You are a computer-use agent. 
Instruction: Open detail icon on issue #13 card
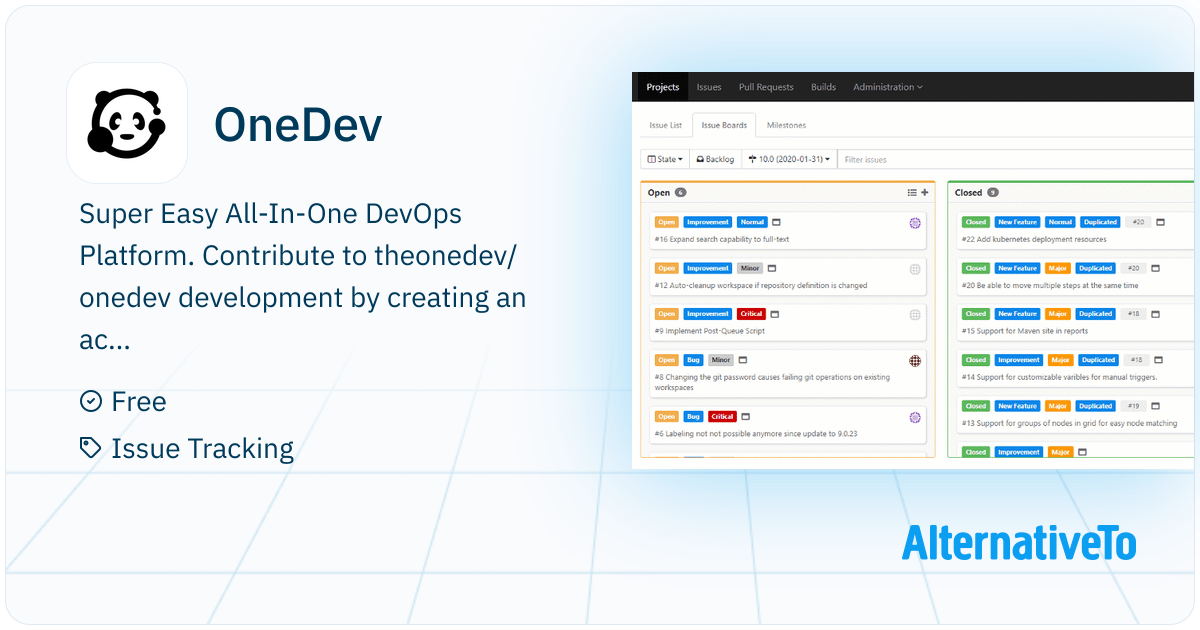(1156, 406)
